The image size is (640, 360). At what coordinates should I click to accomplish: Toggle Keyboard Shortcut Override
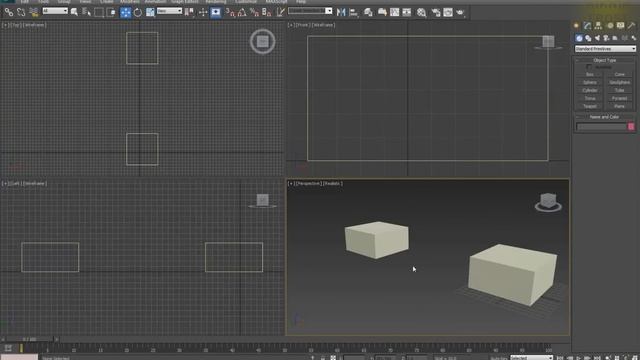click(216, 13)
